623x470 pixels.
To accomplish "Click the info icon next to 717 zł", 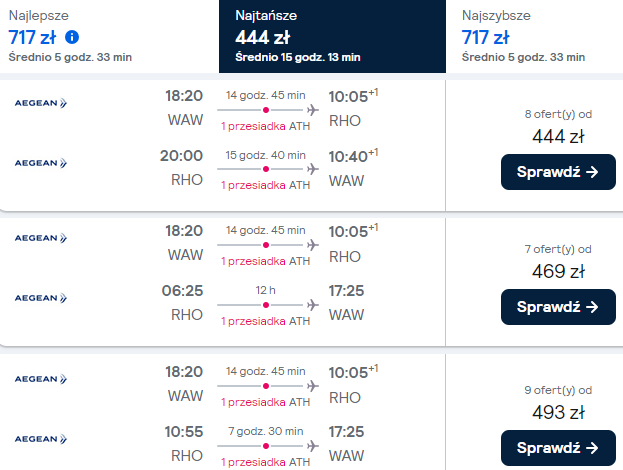I will tap(72, 37).
